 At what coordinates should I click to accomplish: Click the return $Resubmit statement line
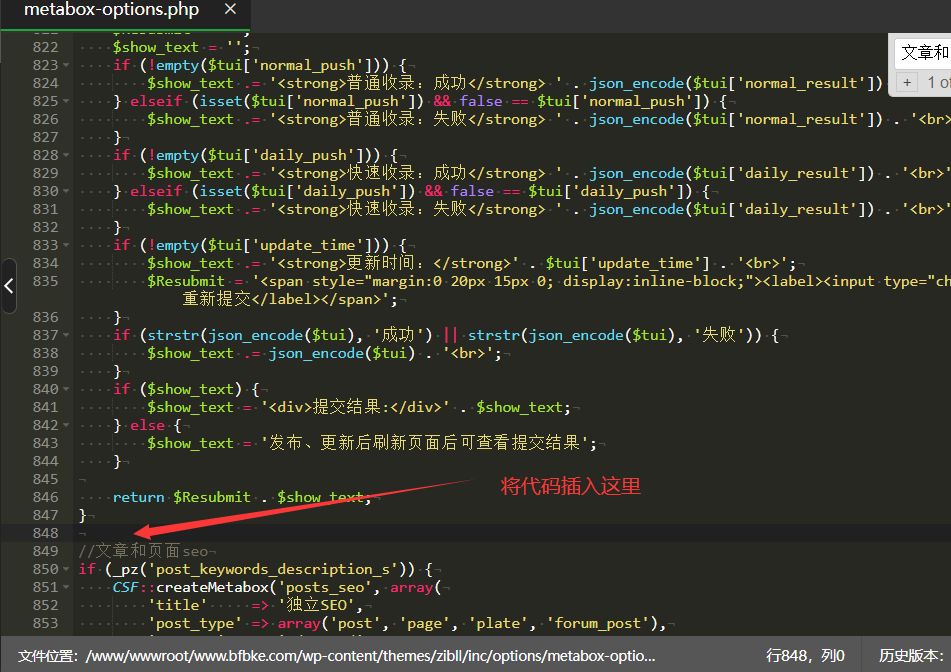241,497
